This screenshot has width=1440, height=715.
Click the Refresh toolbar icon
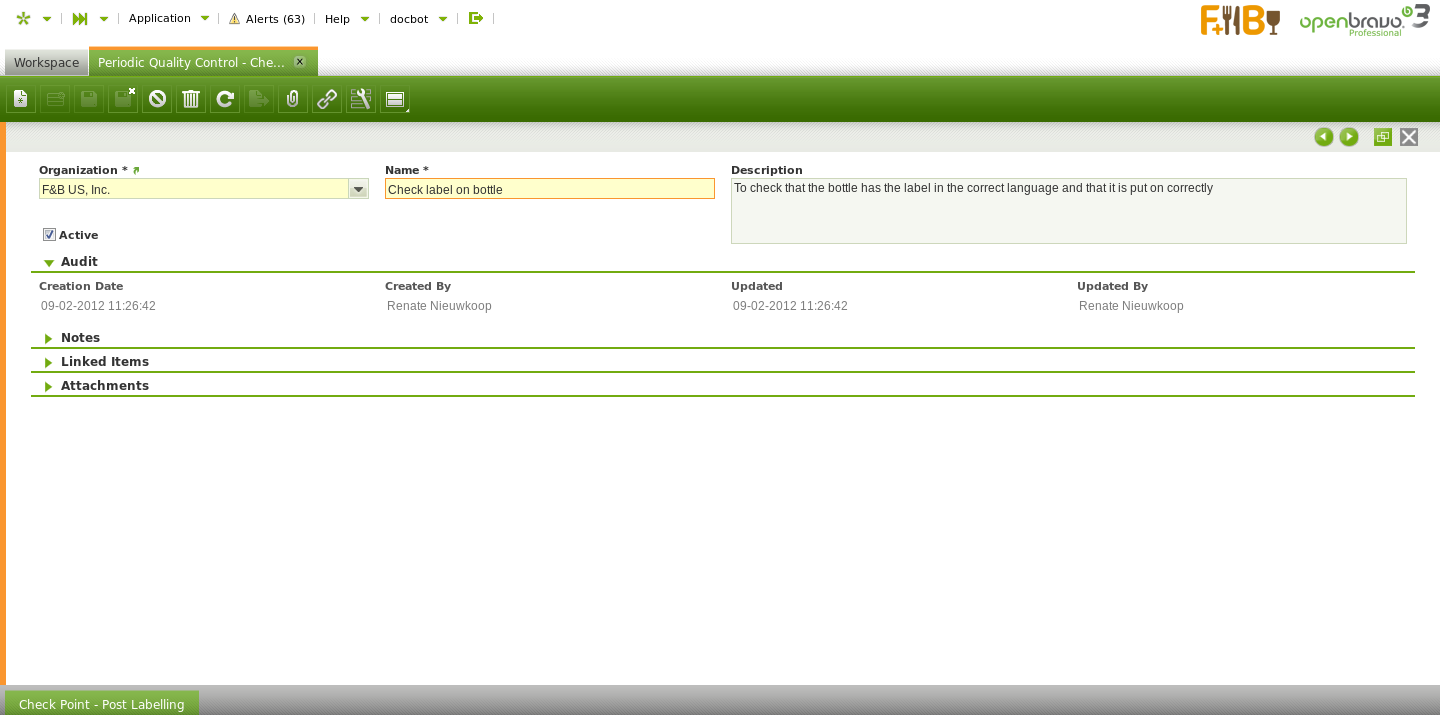(225, 99)
